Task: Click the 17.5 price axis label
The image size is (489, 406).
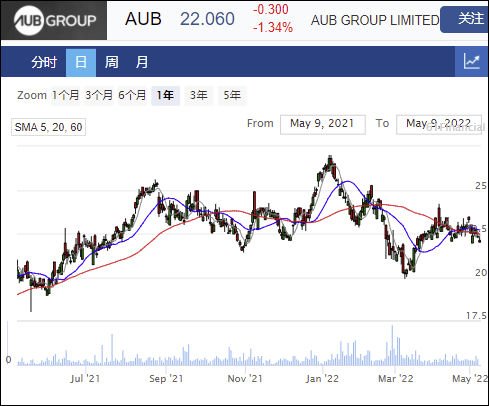Action: point(476,315)
